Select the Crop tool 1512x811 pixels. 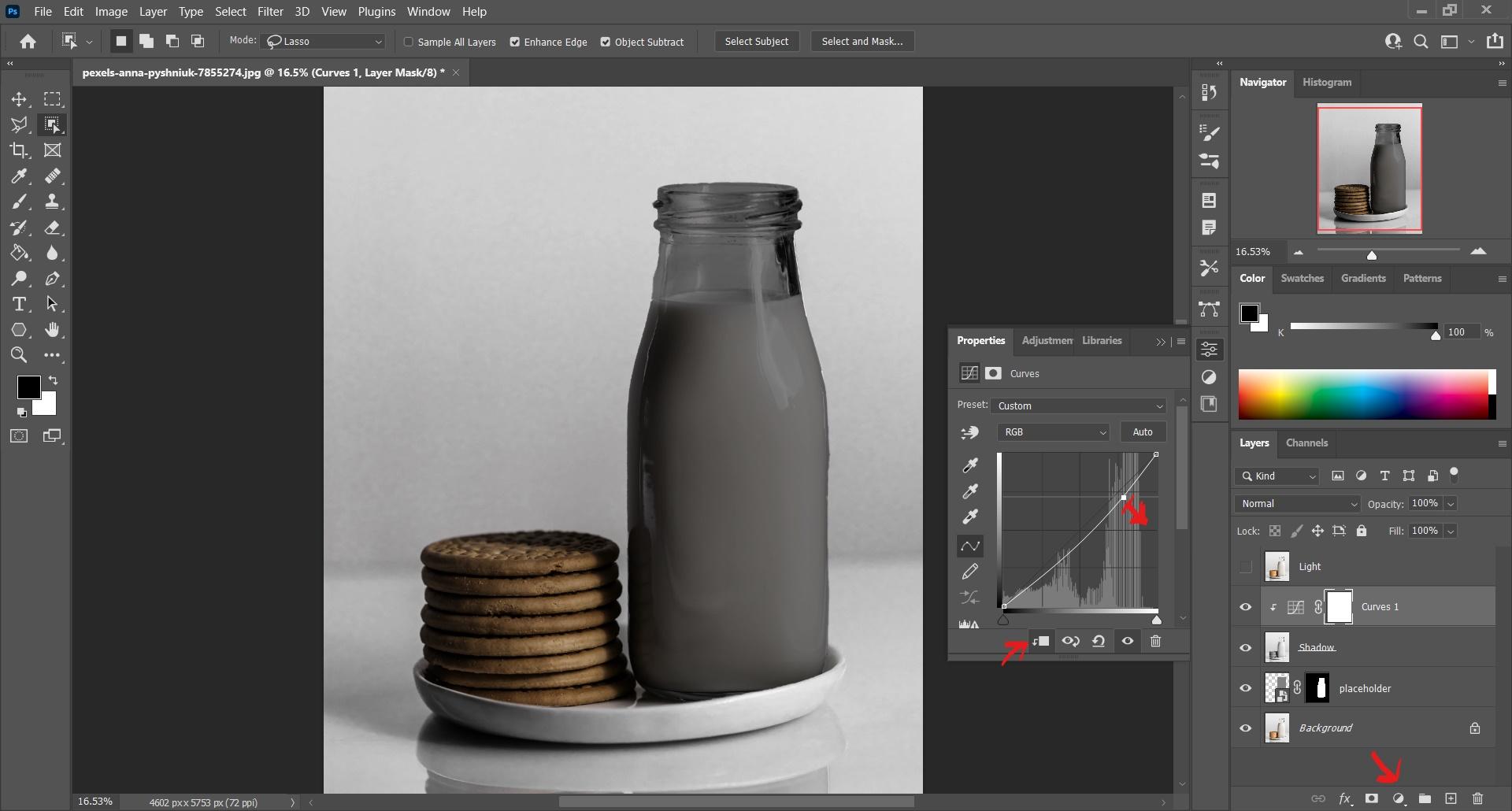[19, 150]
